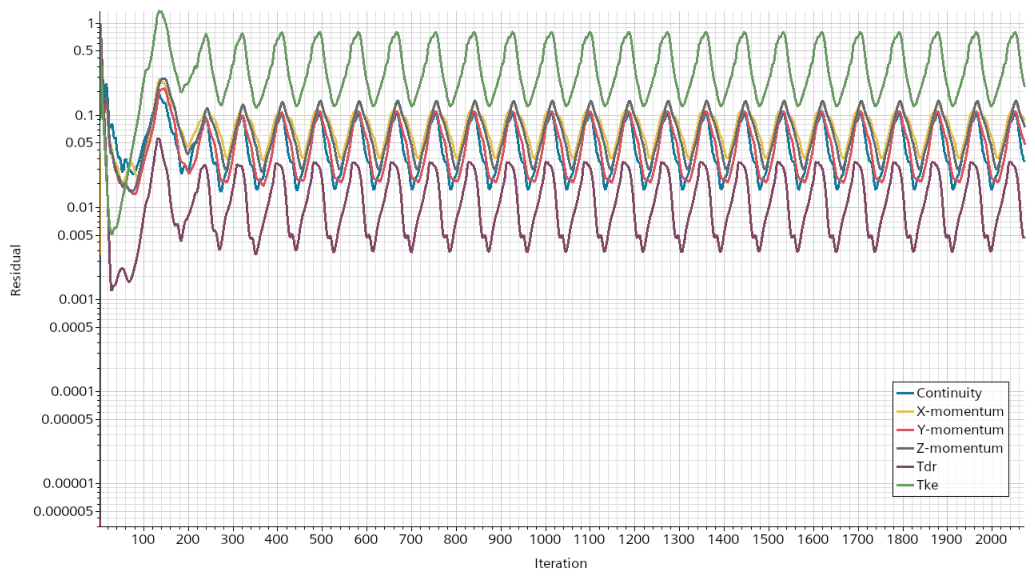Click the 0.01 residual tick label
Image resolution: width=1035 pixels, height=577 pixels.
tap(80, 208)
